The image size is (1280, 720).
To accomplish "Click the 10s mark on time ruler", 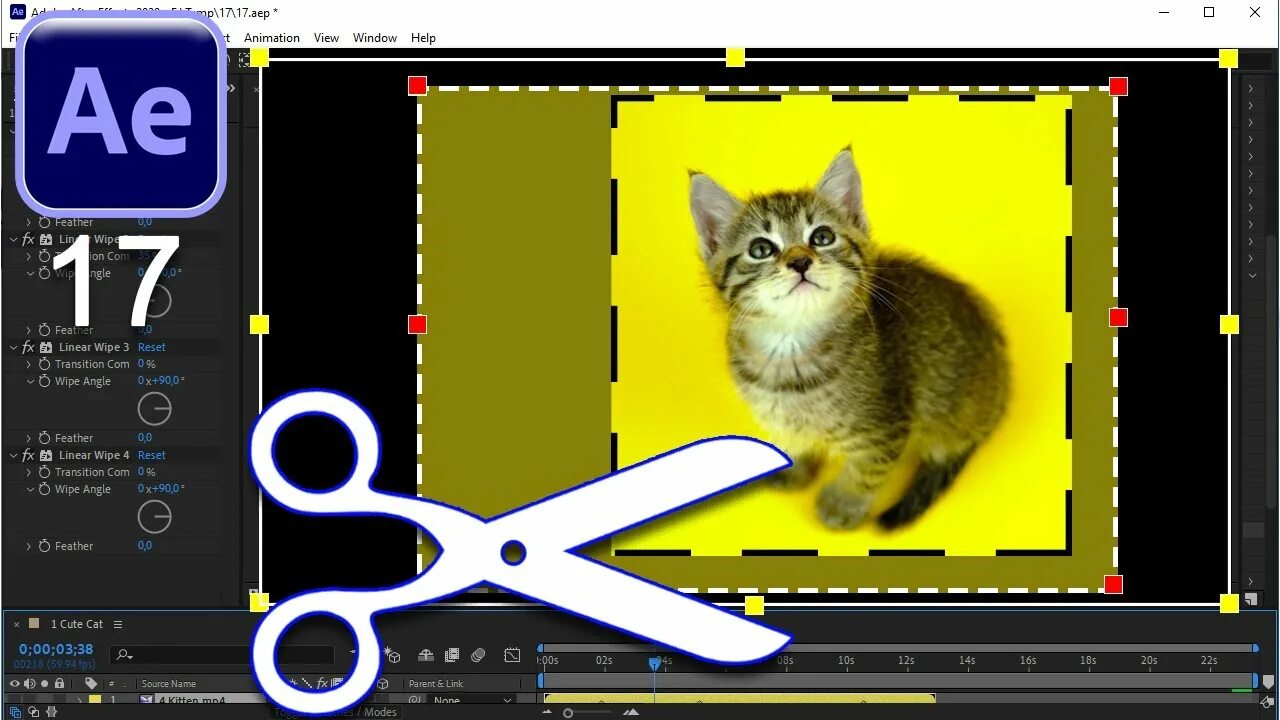I will [x=846, y=661].
